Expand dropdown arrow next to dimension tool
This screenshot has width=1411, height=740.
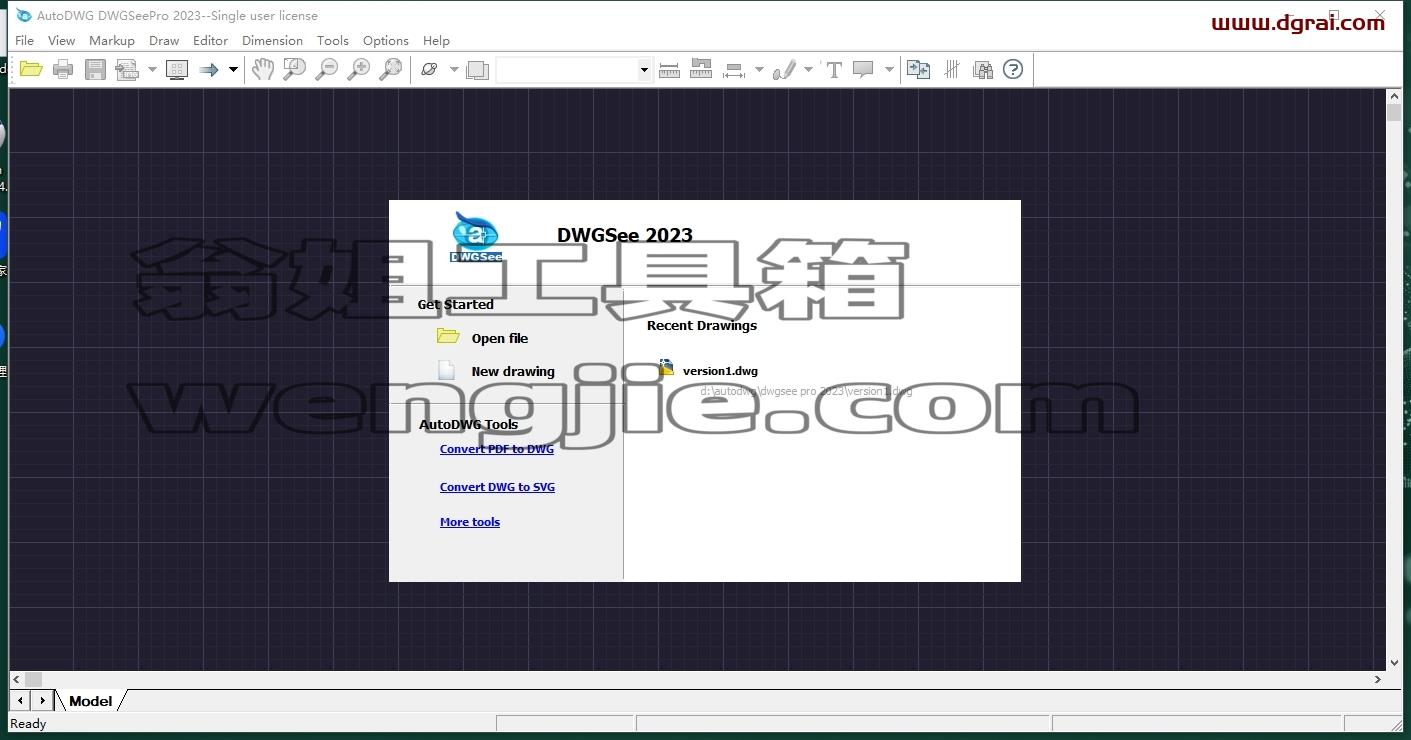(759, 70)
